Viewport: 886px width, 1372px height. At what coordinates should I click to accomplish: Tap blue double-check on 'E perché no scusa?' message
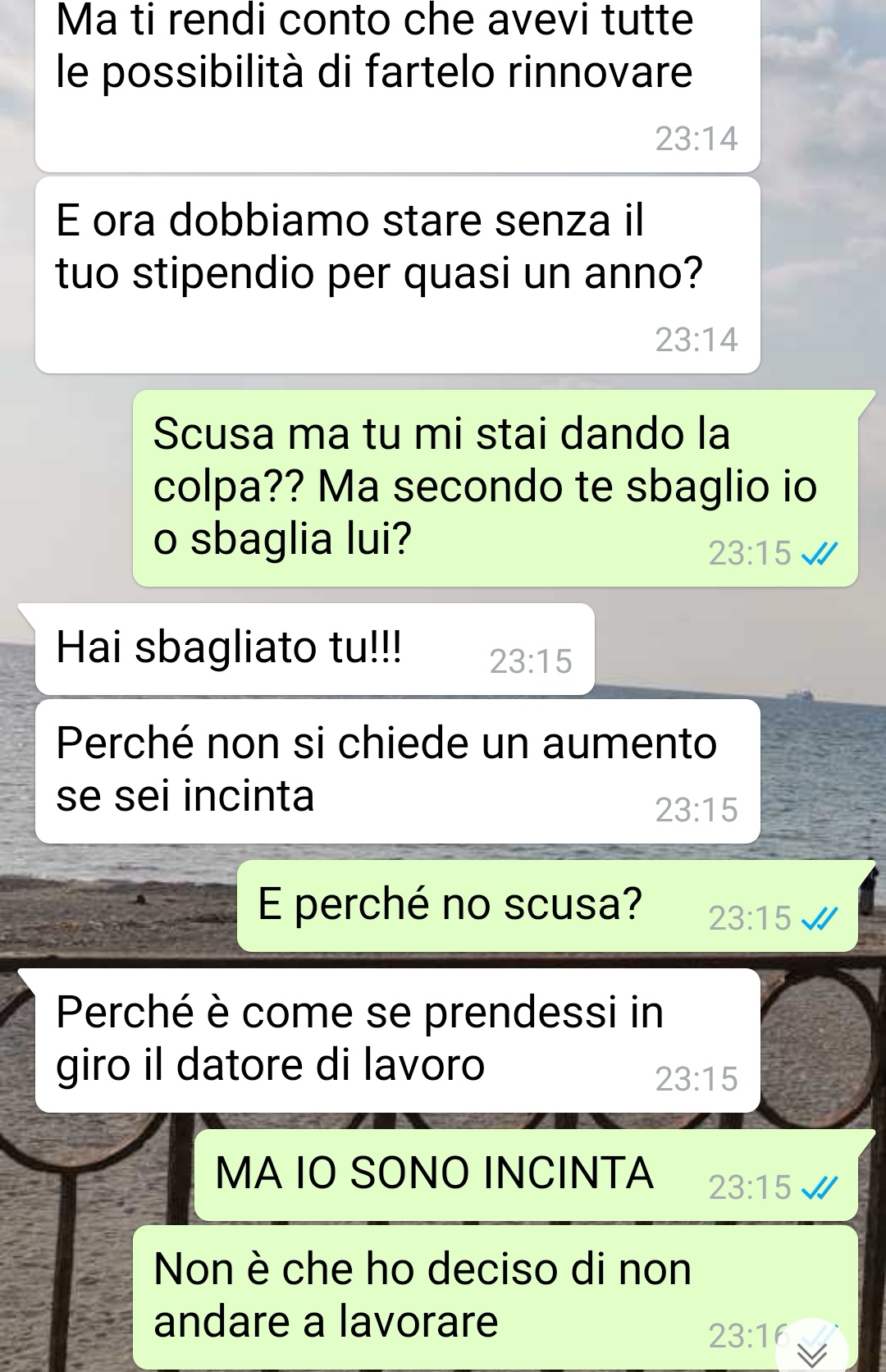819,921
